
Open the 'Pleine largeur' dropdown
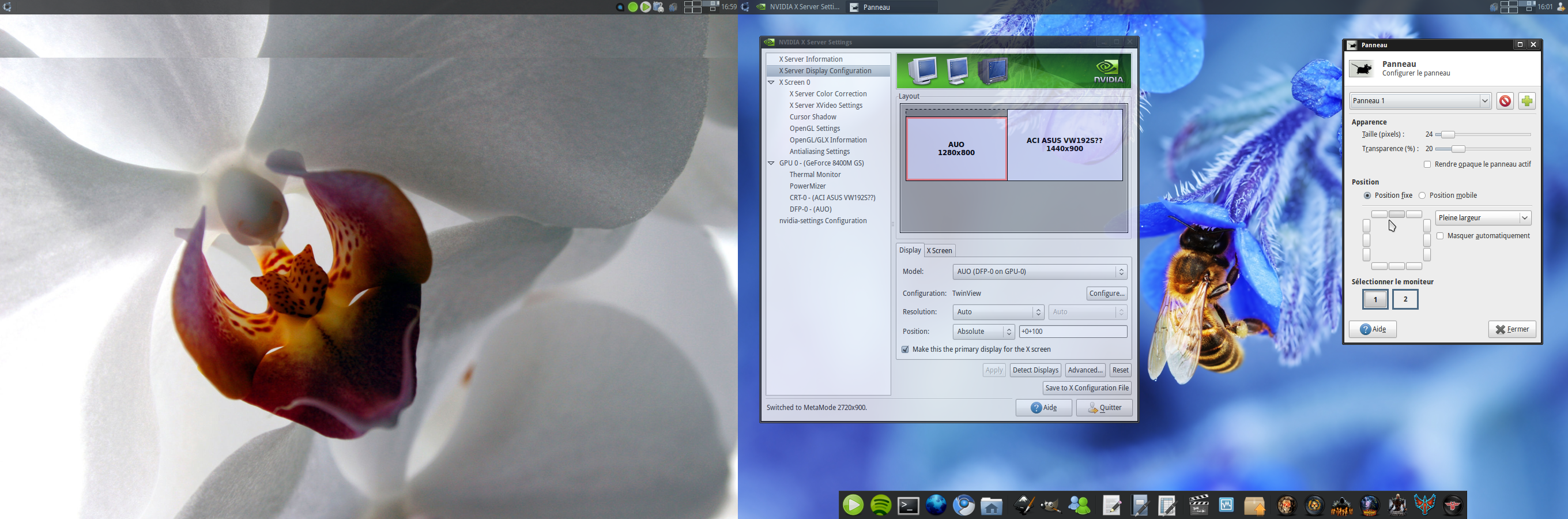[x=1483, y=218]
